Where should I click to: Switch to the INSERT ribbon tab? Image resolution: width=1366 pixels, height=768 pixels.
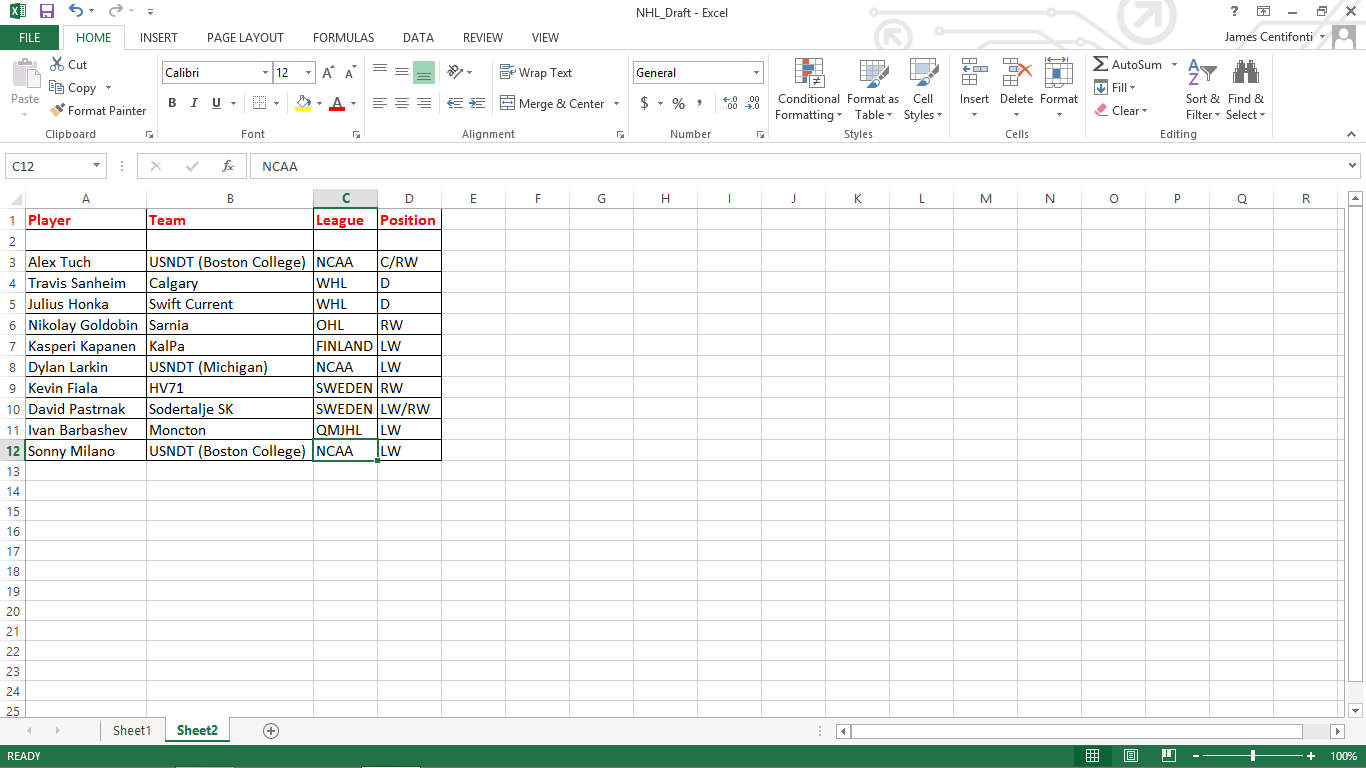point(159,38)
